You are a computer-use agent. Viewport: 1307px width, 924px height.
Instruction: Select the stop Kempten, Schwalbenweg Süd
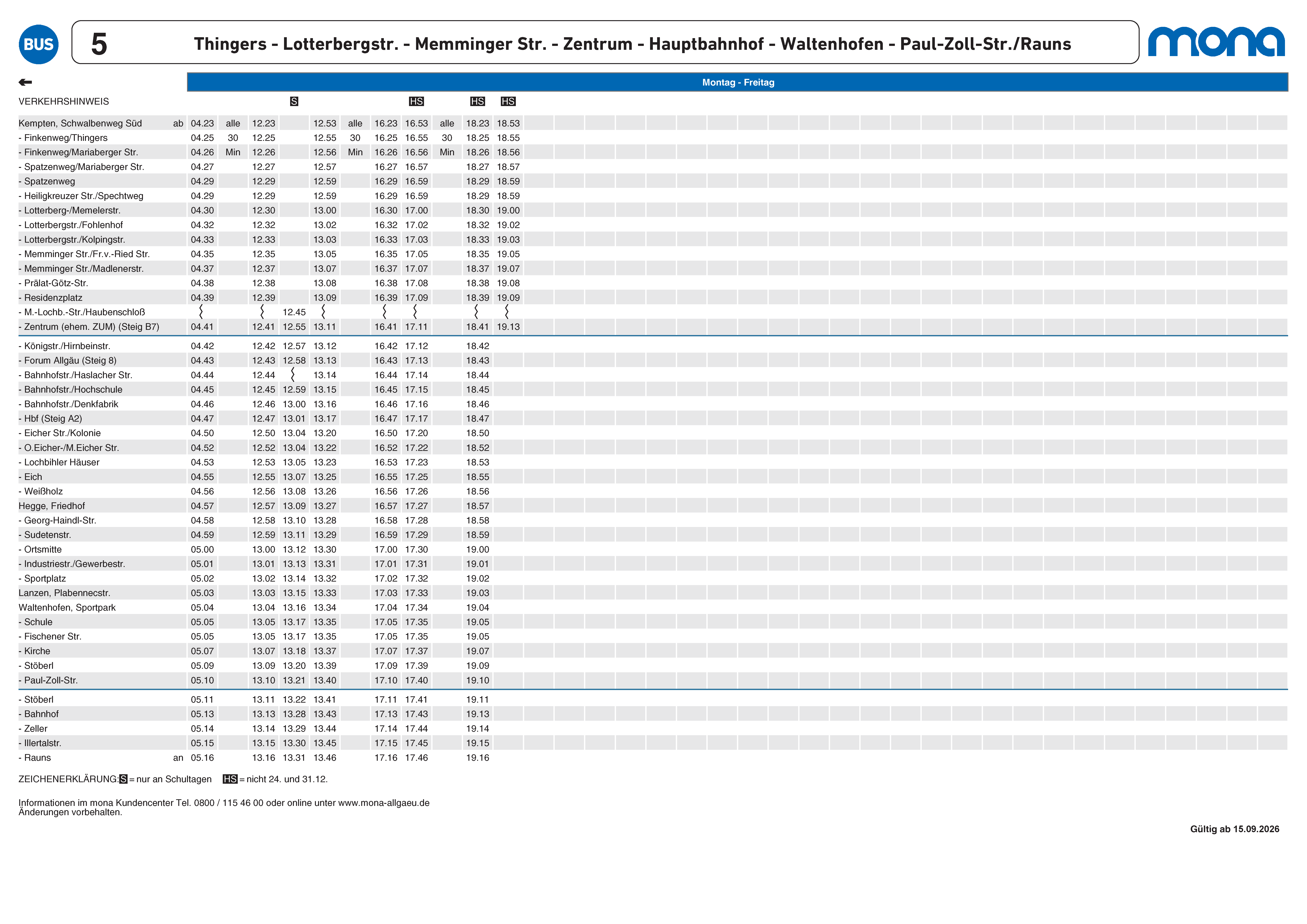coord(80,123)
